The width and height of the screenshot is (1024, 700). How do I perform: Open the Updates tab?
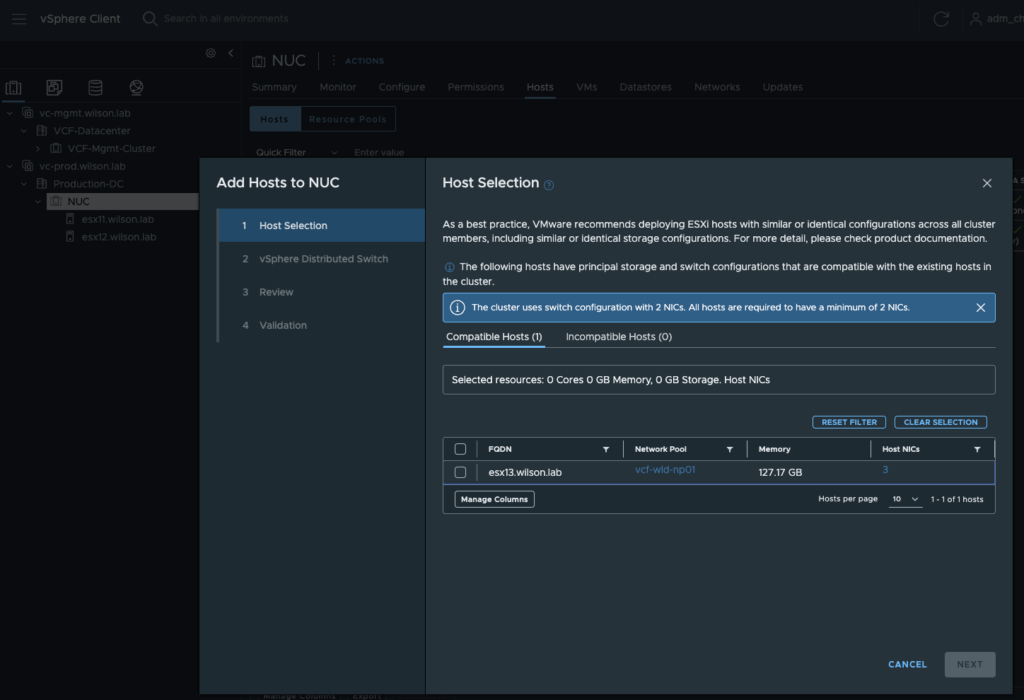(782, 87)
